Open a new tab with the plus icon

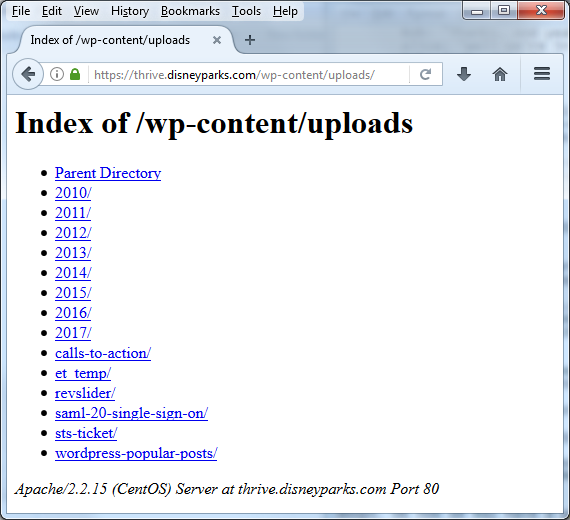coord(250,40)
